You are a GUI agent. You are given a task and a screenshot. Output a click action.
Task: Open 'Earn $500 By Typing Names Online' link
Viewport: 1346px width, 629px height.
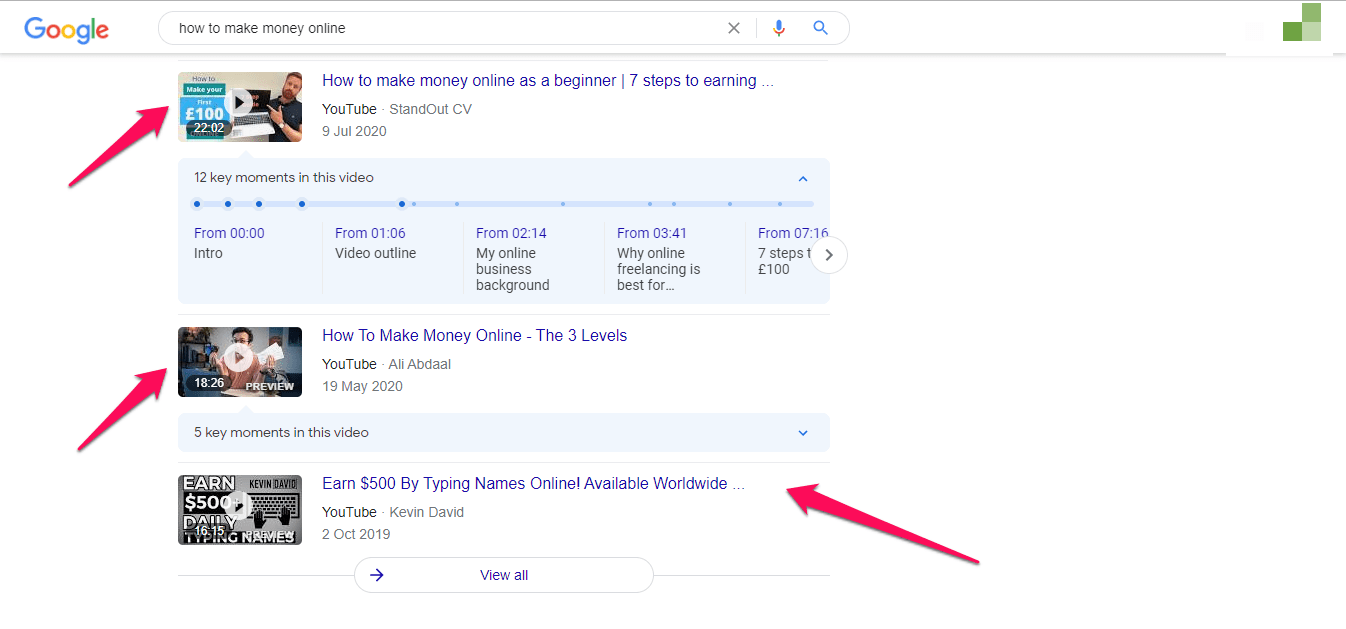[533, 484]
